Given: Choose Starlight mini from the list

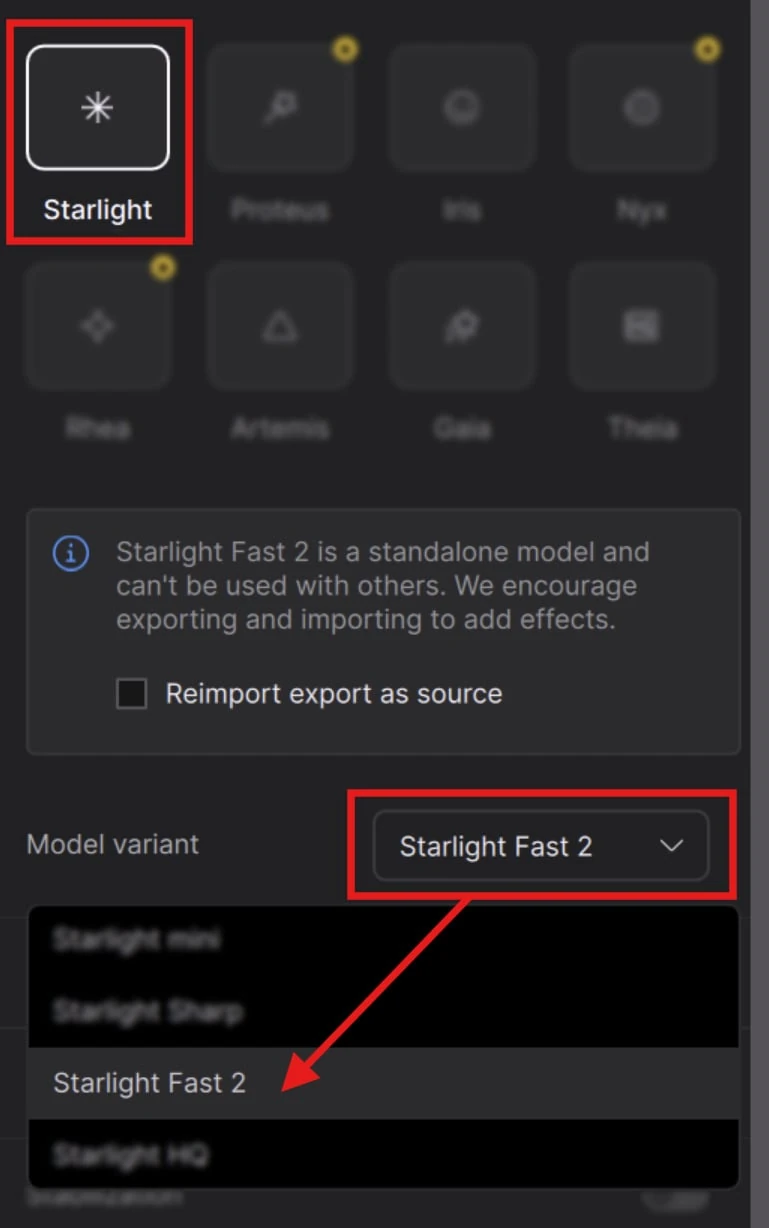Looking at the screenshot, I should click(x=137, y=939).
